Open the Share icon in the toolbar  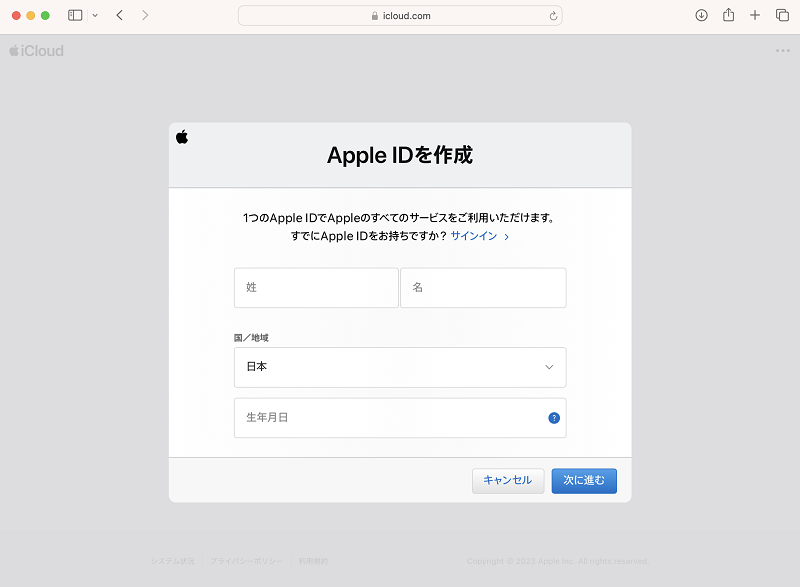729,15
